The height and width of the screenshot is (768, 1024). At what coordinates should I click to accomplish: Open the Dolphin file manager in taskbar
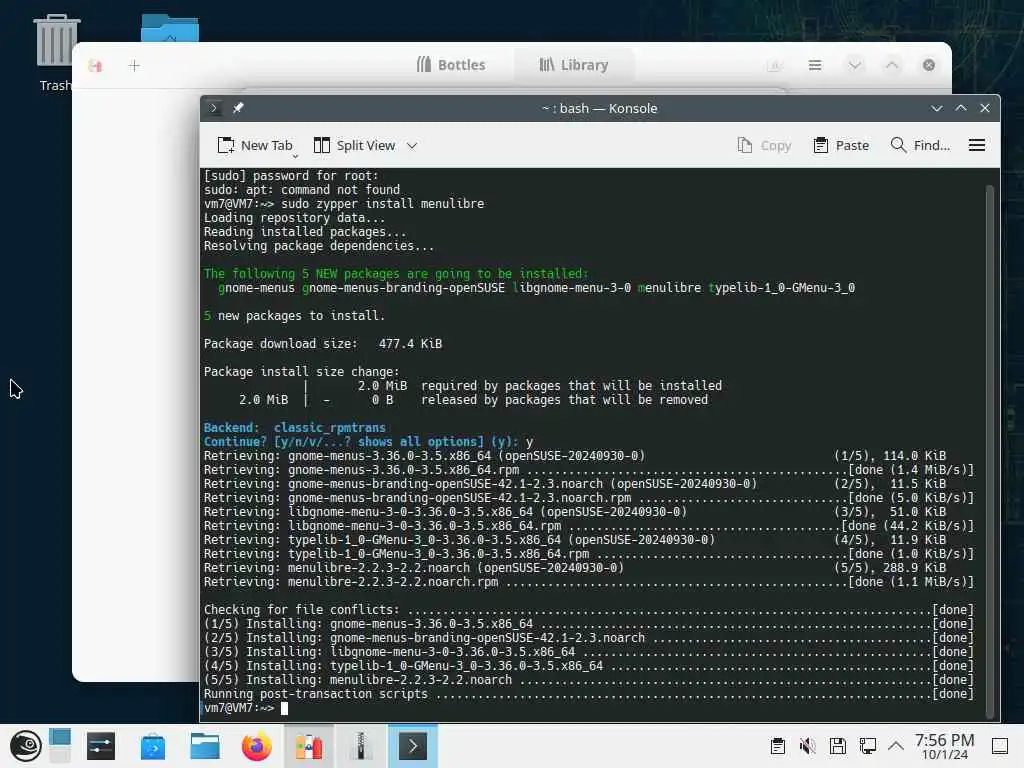204,746
